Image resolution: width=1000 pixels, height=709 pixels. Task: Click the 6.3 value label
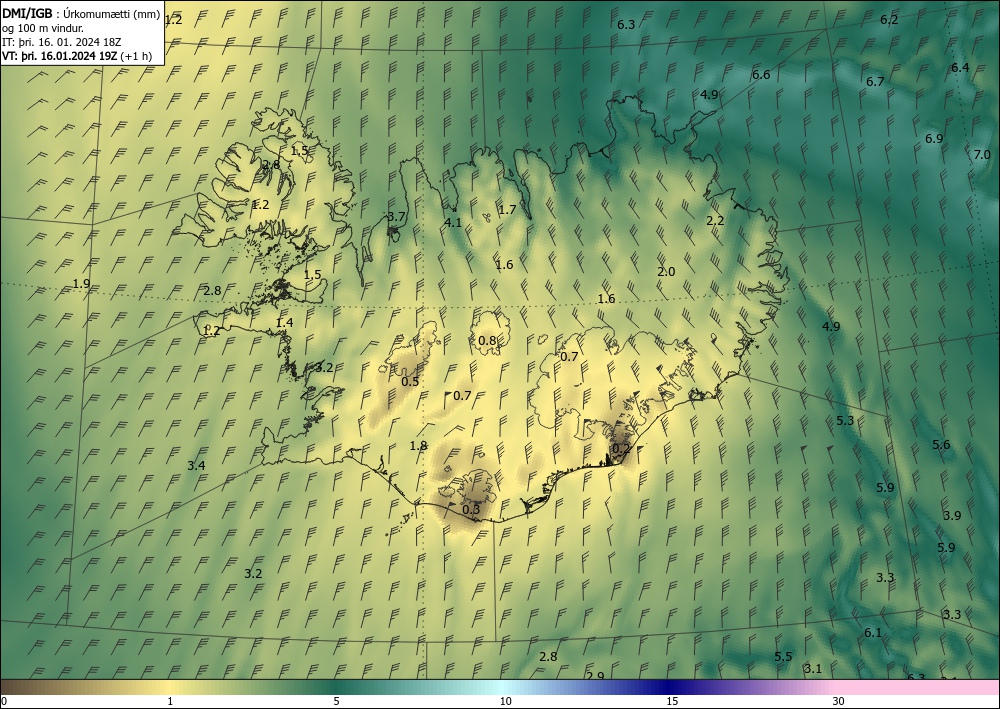point(626,25)
